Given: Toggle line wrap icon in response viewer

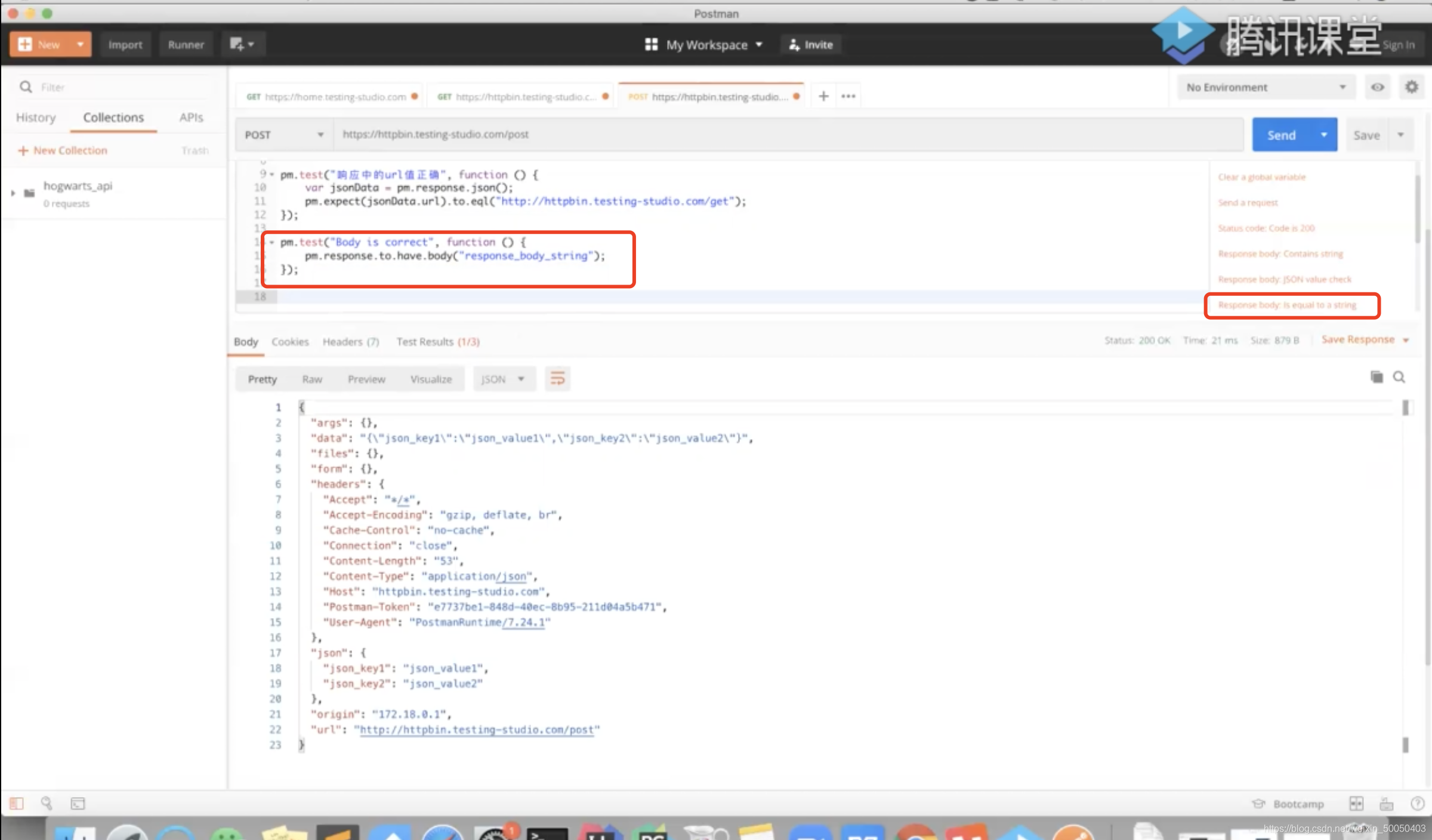Looking at the screenshot, I should [557, 379].
